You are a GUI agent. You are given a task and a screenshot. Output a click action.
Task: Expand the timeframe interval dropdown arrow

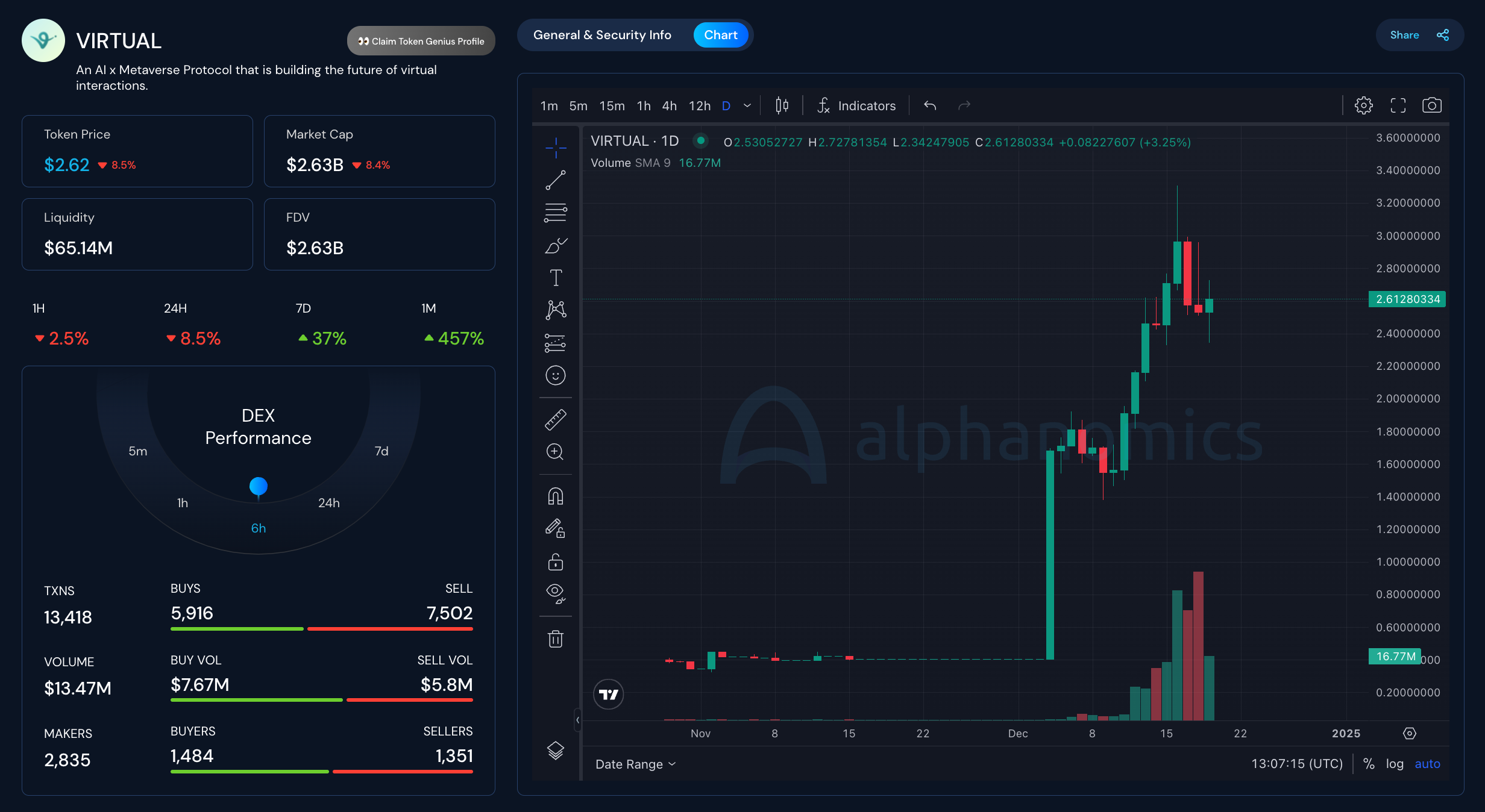(747, 105)
